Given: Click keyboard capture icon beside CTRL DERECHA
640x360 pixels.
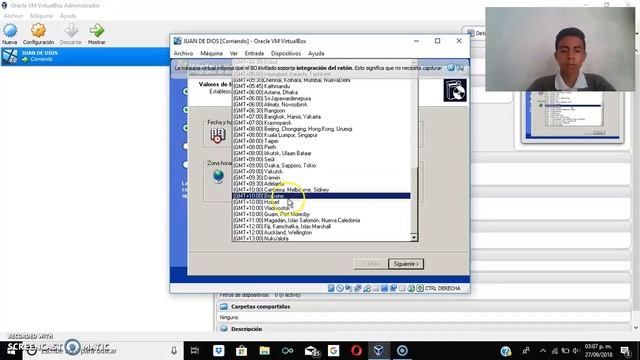Looking at the screenshot, I should 420,288.
